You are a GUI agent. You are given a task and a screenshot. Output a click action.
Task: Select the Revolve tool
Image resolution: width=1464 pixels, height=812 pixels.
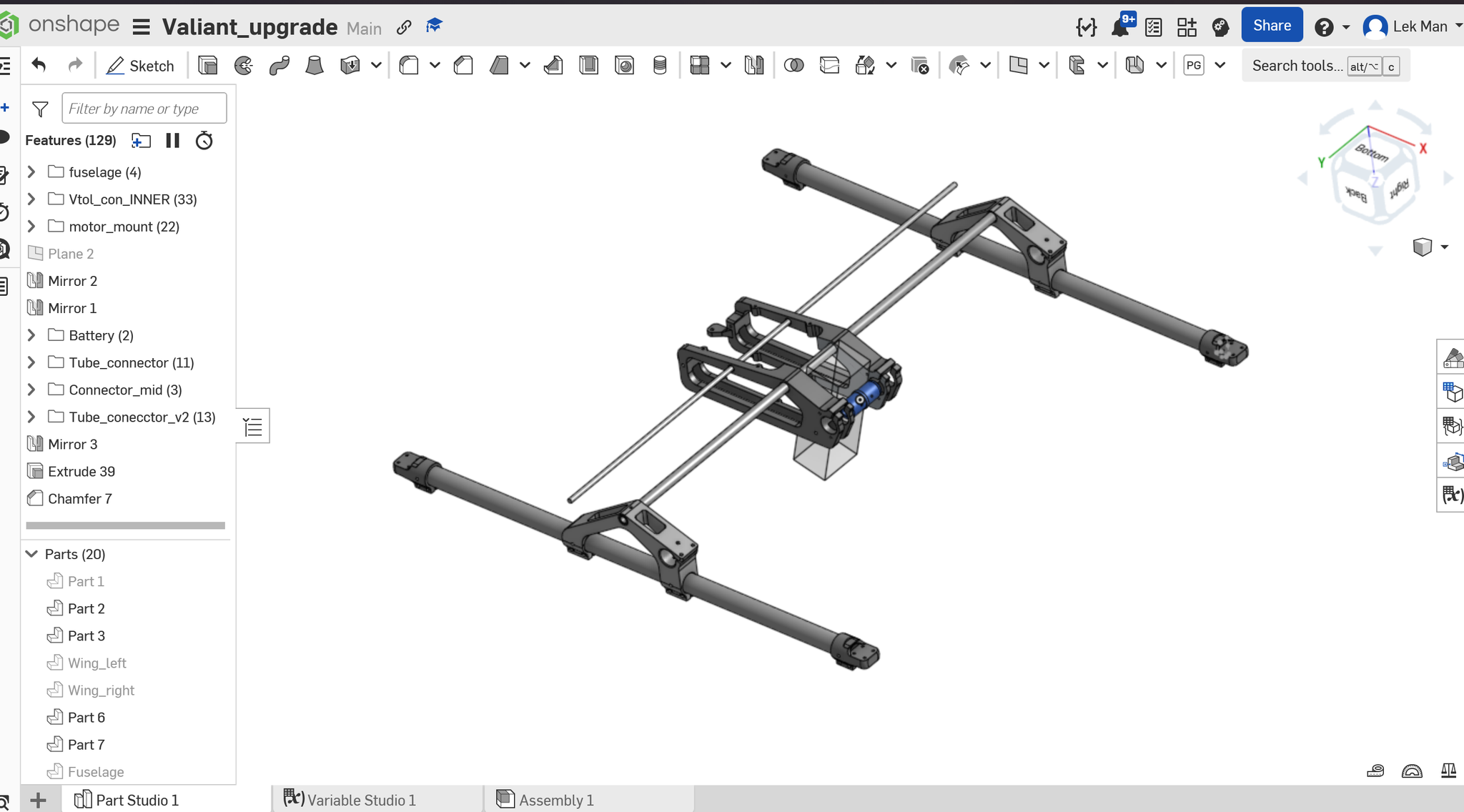pyautogui.click(x=243, y=66)
